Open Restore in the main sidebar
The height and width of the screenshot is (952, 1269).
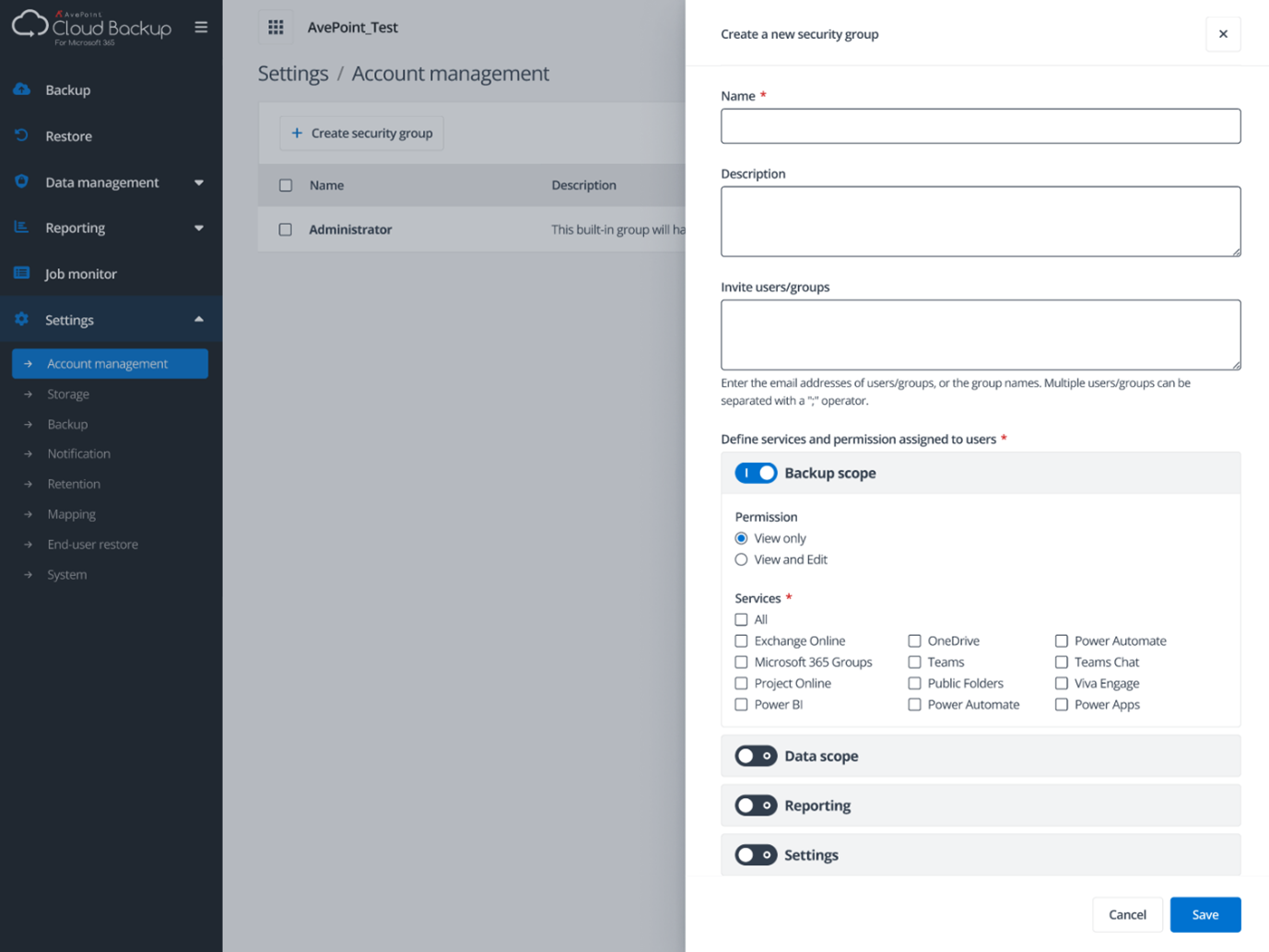click(68, 135)
